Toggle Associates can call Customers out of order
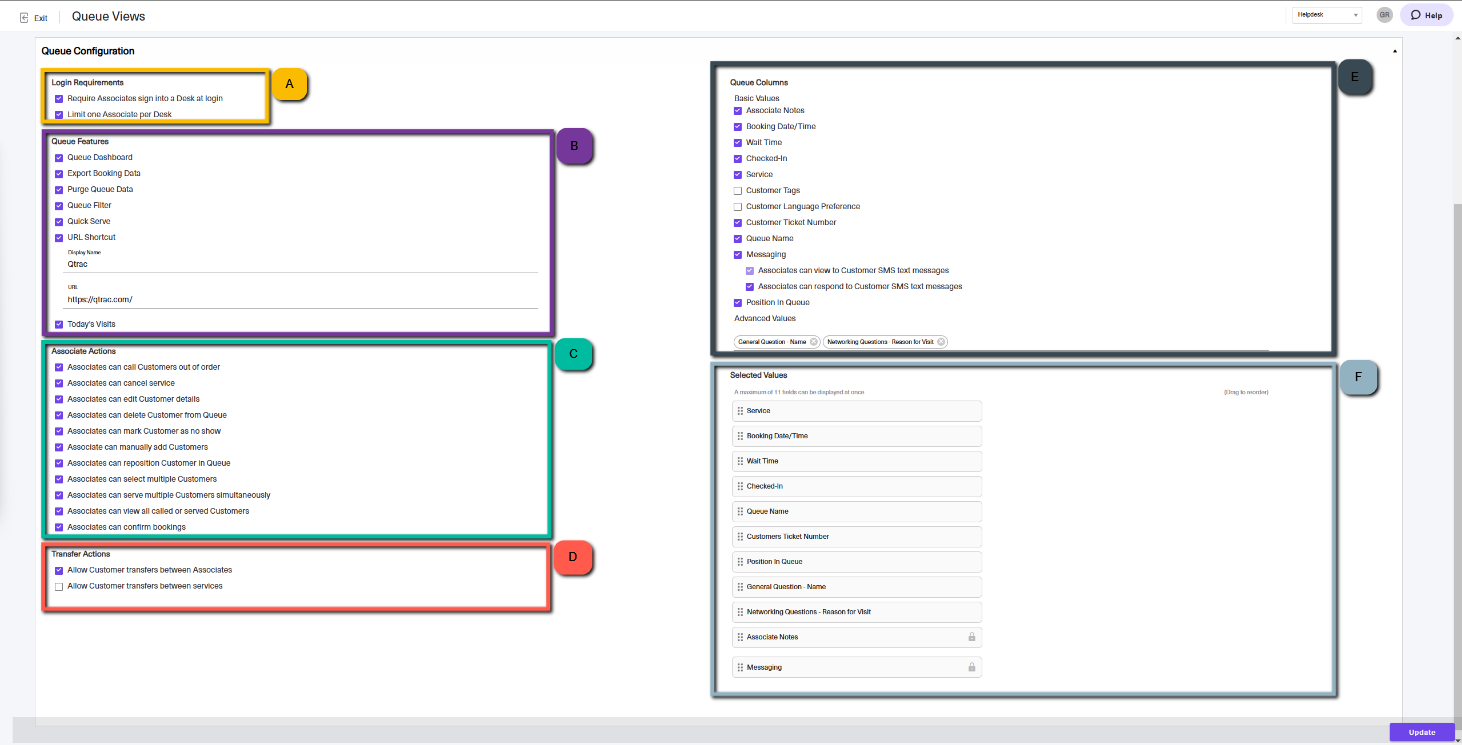This screenshot has height=745, width=1462. 59,367
